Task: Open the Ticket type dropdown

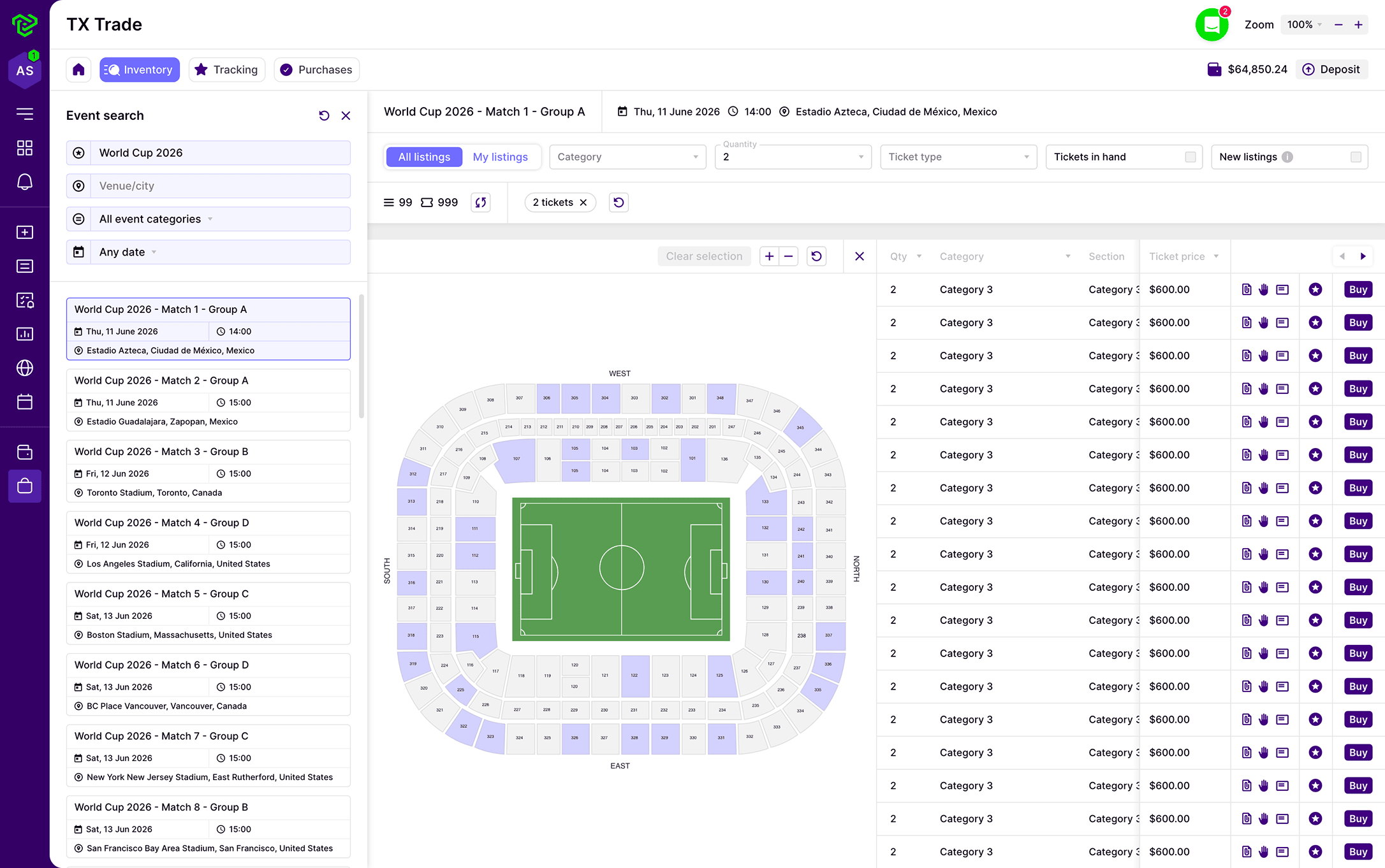Action: 958,157
